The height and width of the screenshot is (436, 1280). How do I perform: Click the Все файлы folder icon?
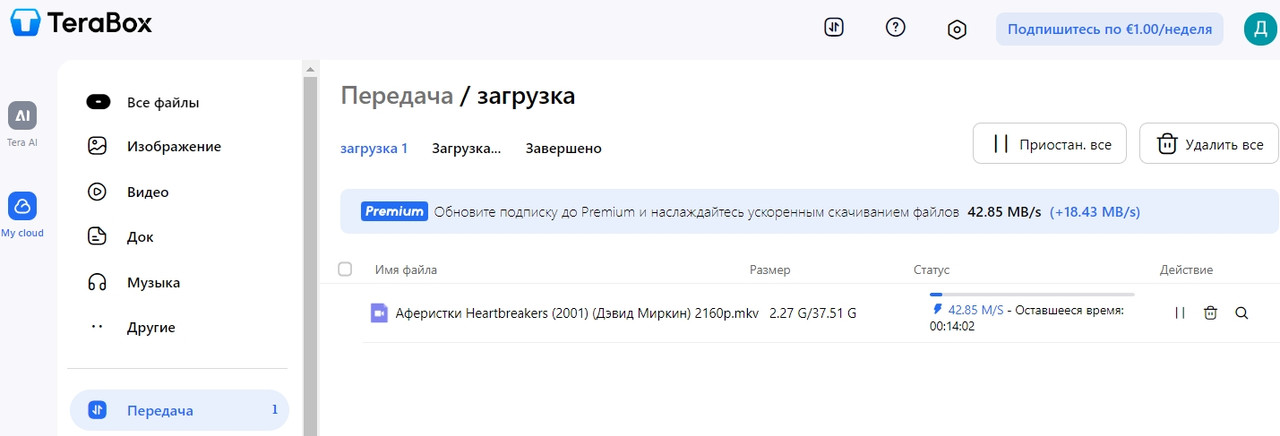(x=98, y=102)
